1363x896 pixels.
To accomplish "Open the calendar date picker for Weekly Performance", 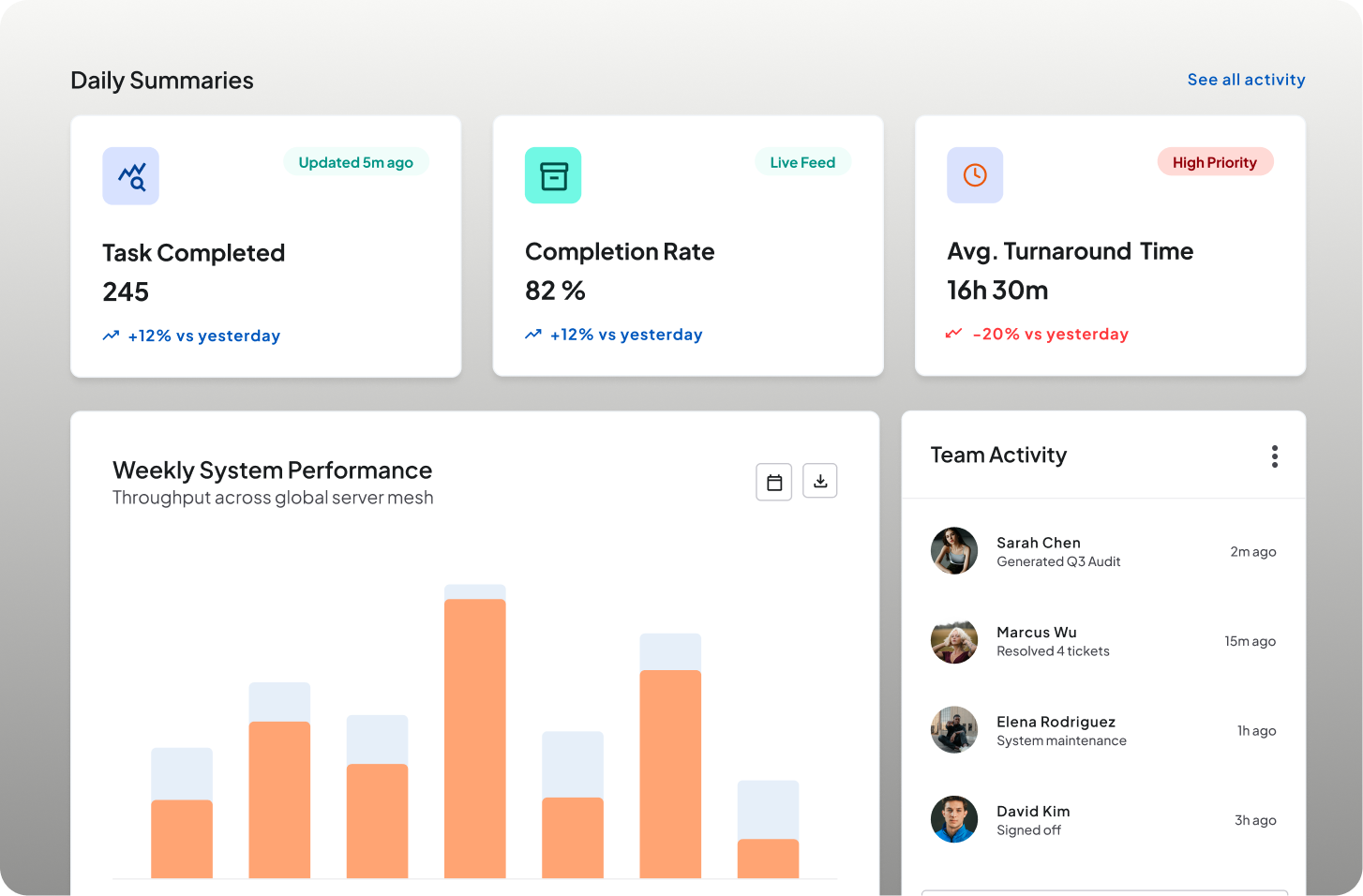I will tap(774, 482).
